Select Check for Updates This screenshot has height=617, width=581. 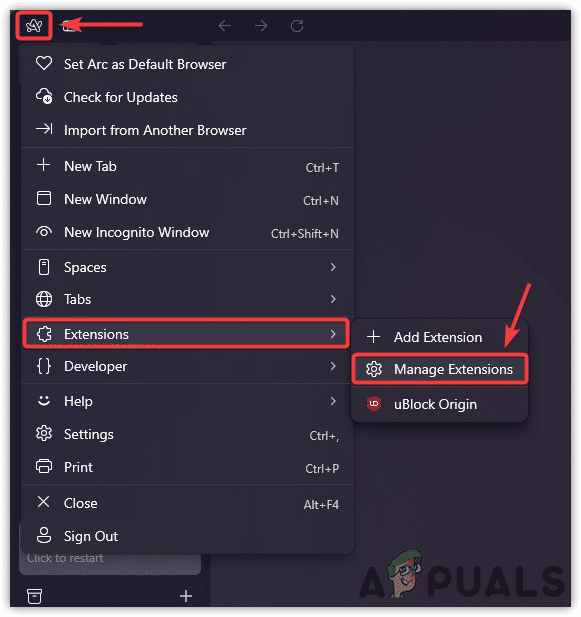click(x=187, y=97)
